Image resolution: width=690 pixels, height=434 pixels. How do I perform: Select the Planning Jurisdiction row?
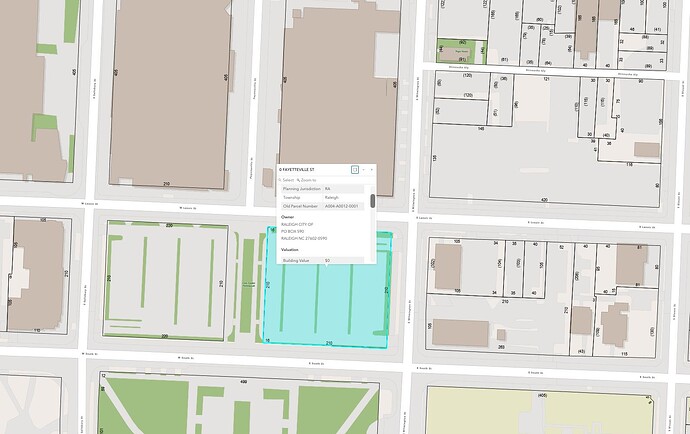(x=323, y=189)
